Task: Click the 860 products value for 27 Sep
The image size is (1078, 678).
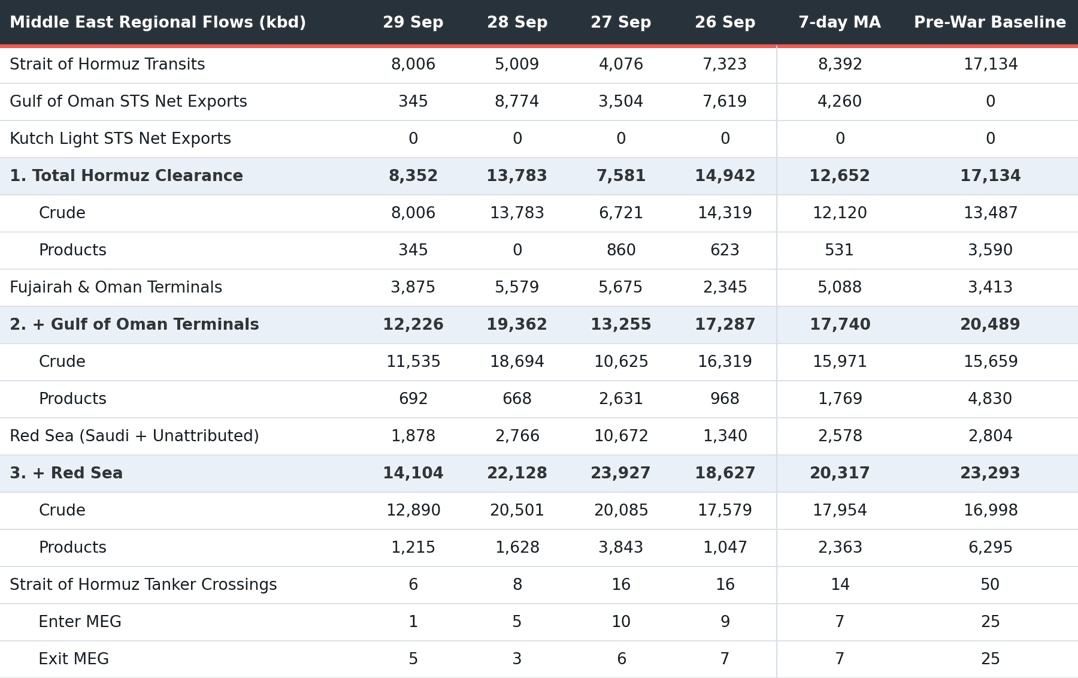Action: click(621, 250)
